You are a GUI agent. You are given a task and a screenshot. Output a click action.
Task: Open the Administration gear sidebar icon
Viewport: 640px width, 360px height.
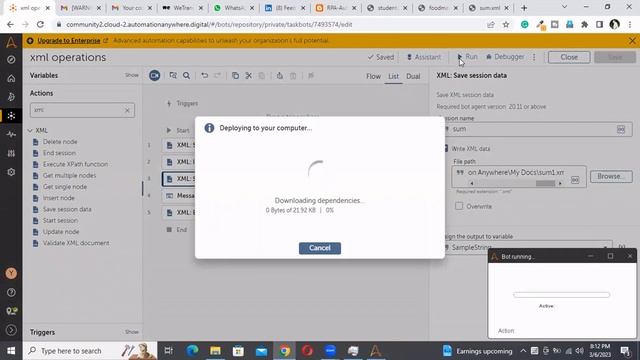11,172
